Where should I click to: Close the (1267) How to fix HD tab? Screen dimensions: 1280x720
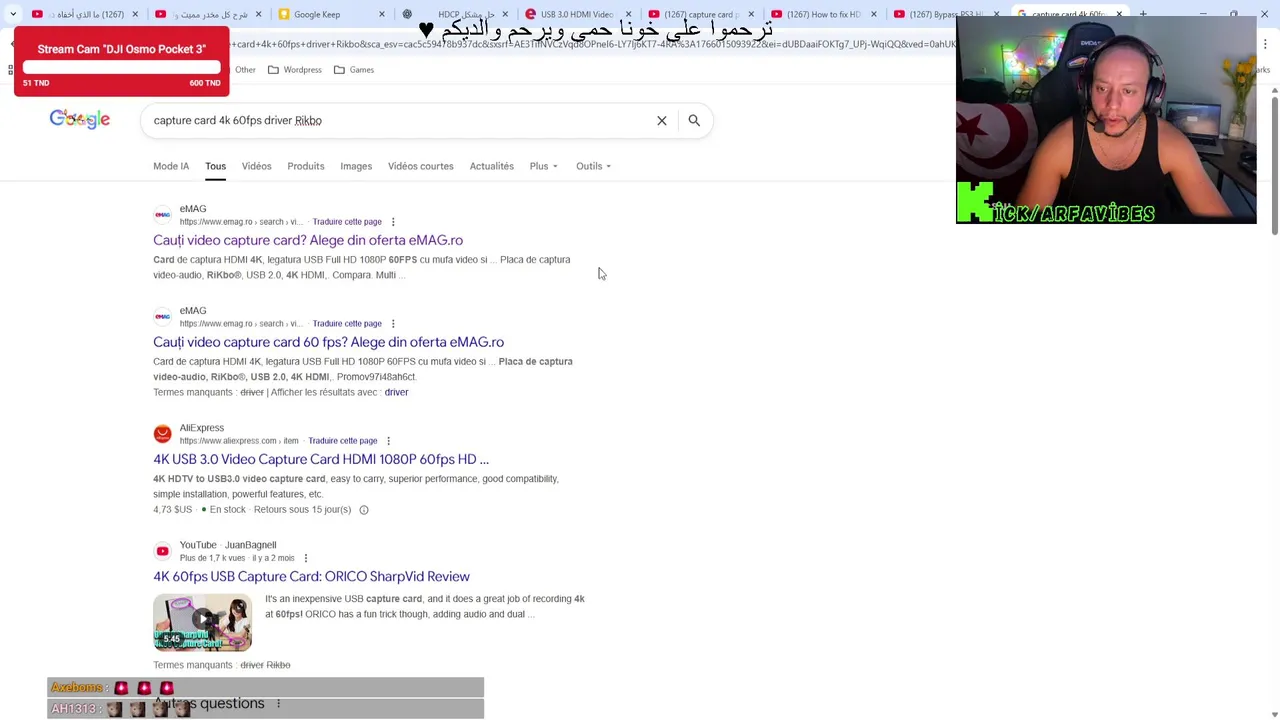point(873,14)
